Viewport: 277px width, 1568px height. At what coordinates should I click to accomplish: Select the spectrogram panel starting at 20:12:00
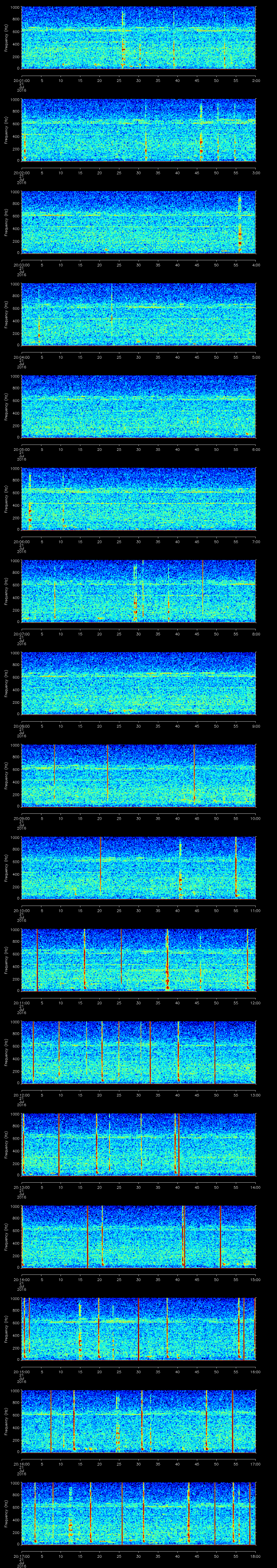click(139, 1052)
